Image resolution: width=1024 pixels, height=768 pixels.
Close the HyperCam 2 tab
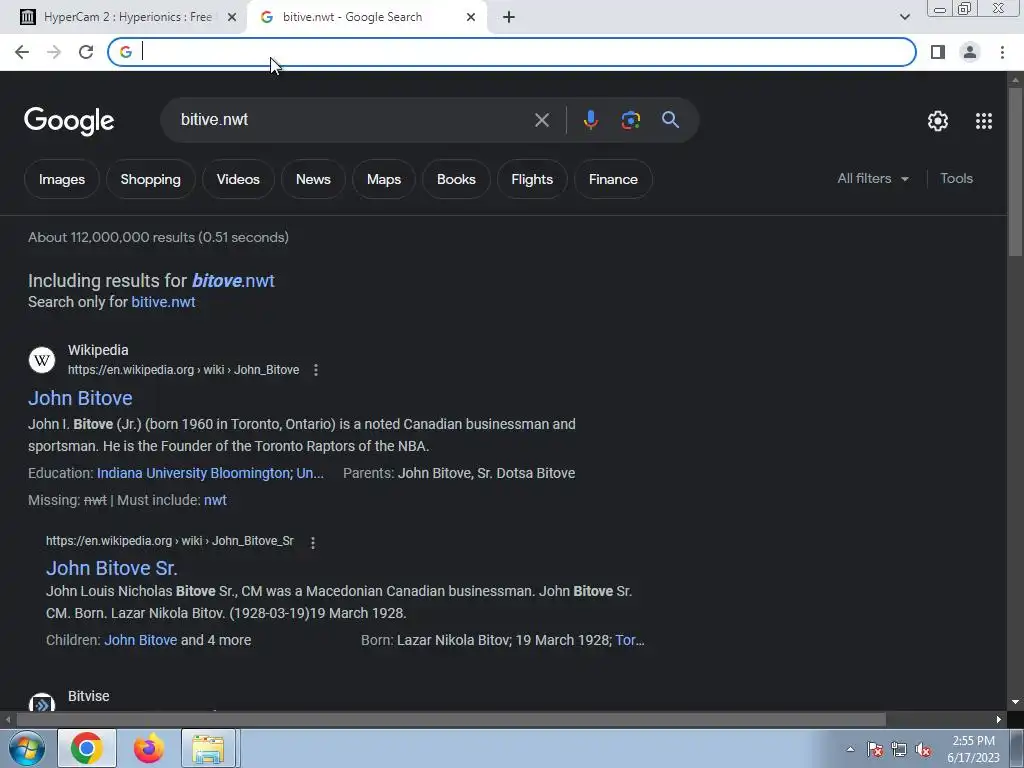(232, 17)
